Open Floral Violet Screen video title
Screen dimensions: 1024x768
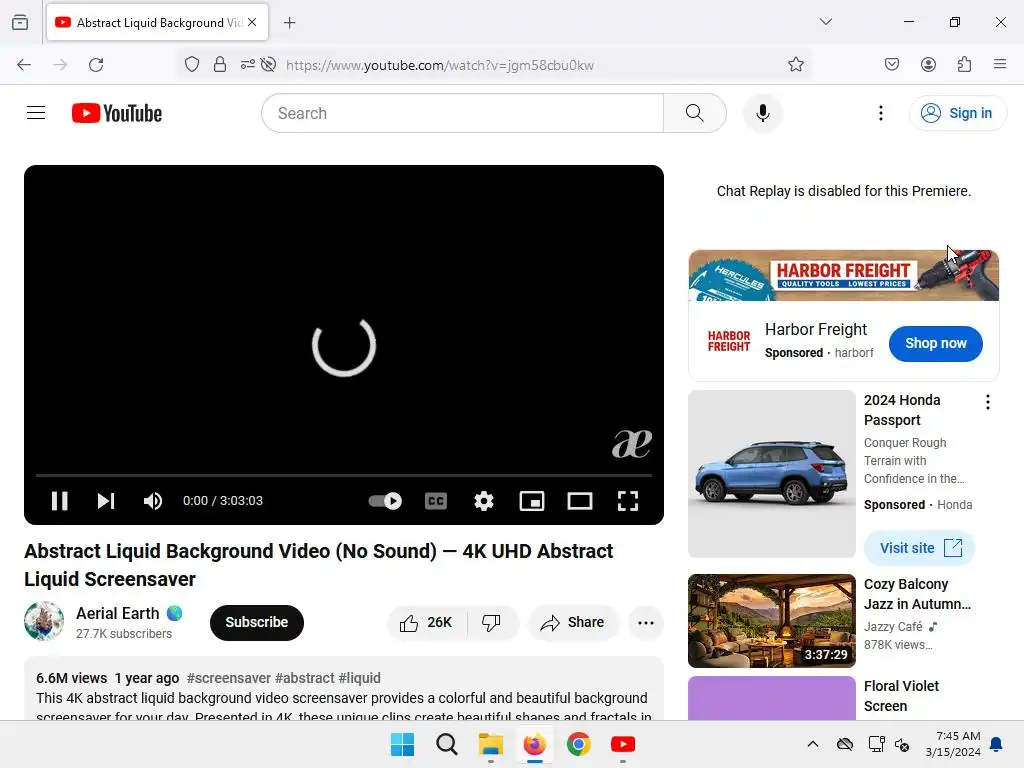point(901,696)
